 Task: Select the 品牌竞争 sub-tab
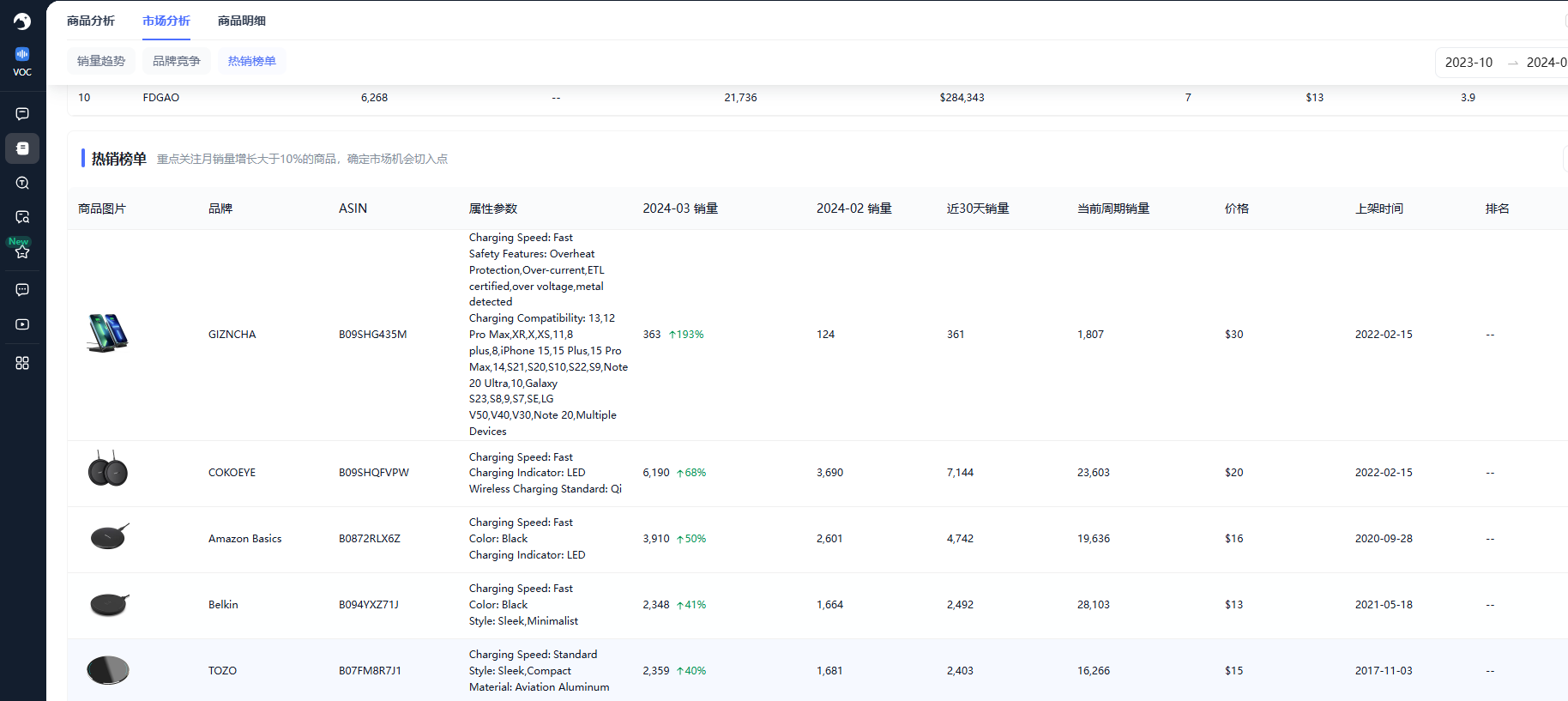tap(177, 61)
